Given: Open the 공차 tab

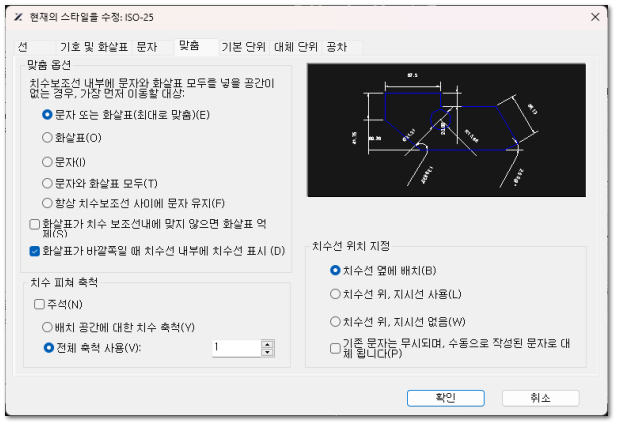Looking at the screenshot, I should [x=342, y=47].
